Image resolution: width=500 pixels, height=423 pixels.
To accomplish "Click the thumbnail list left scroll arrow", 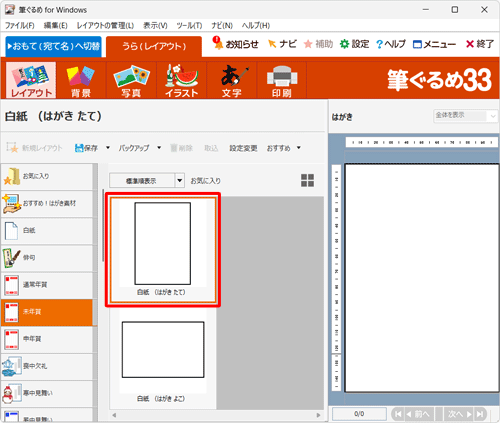I will point(114,415).
